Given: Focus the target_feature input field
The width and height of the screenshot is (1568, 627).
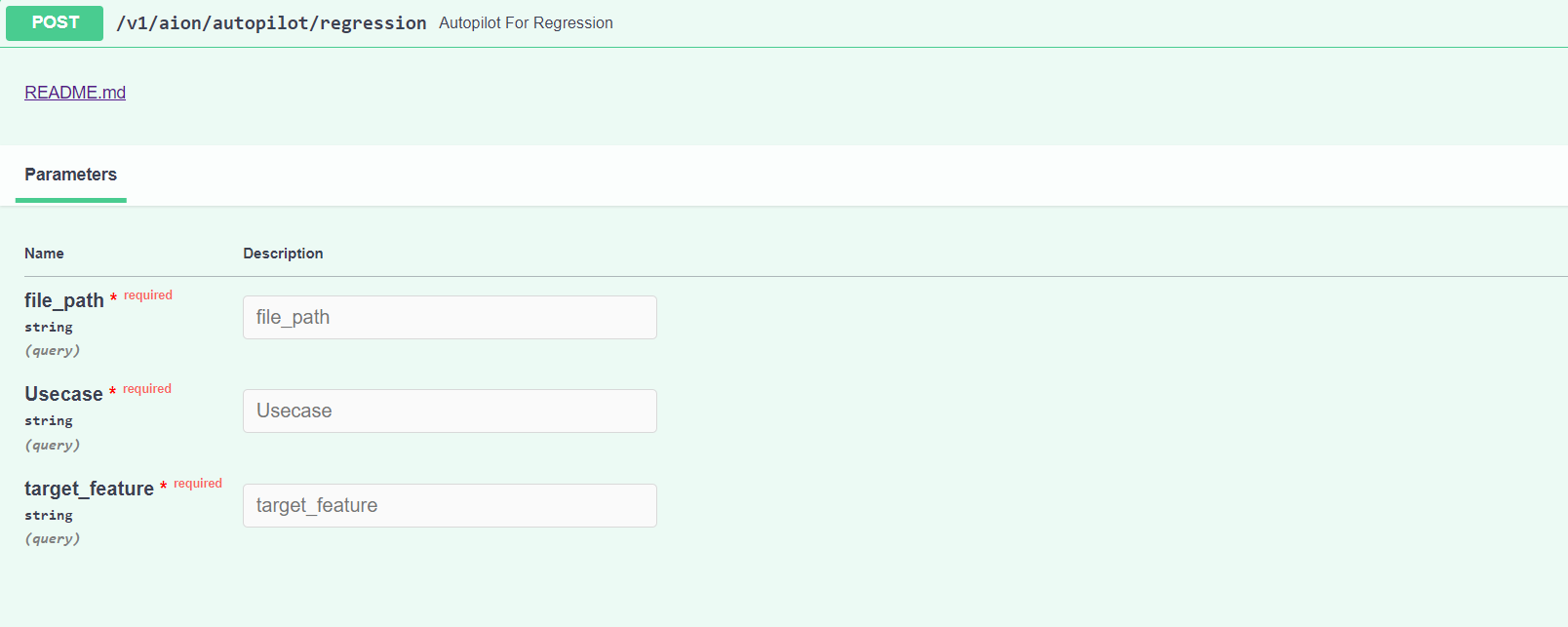Looking at the screenshot, I should [x=450, y=506].
